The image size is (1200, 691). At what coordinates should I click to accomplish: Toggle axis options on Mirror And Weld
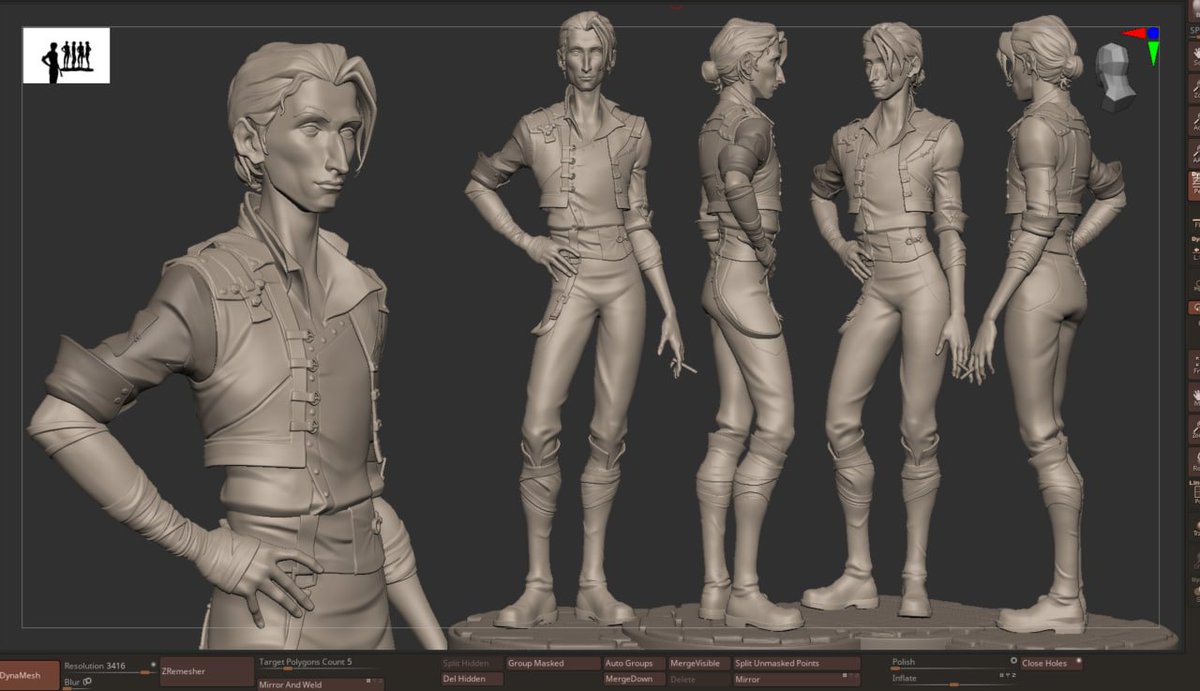[x=374, y=682]
